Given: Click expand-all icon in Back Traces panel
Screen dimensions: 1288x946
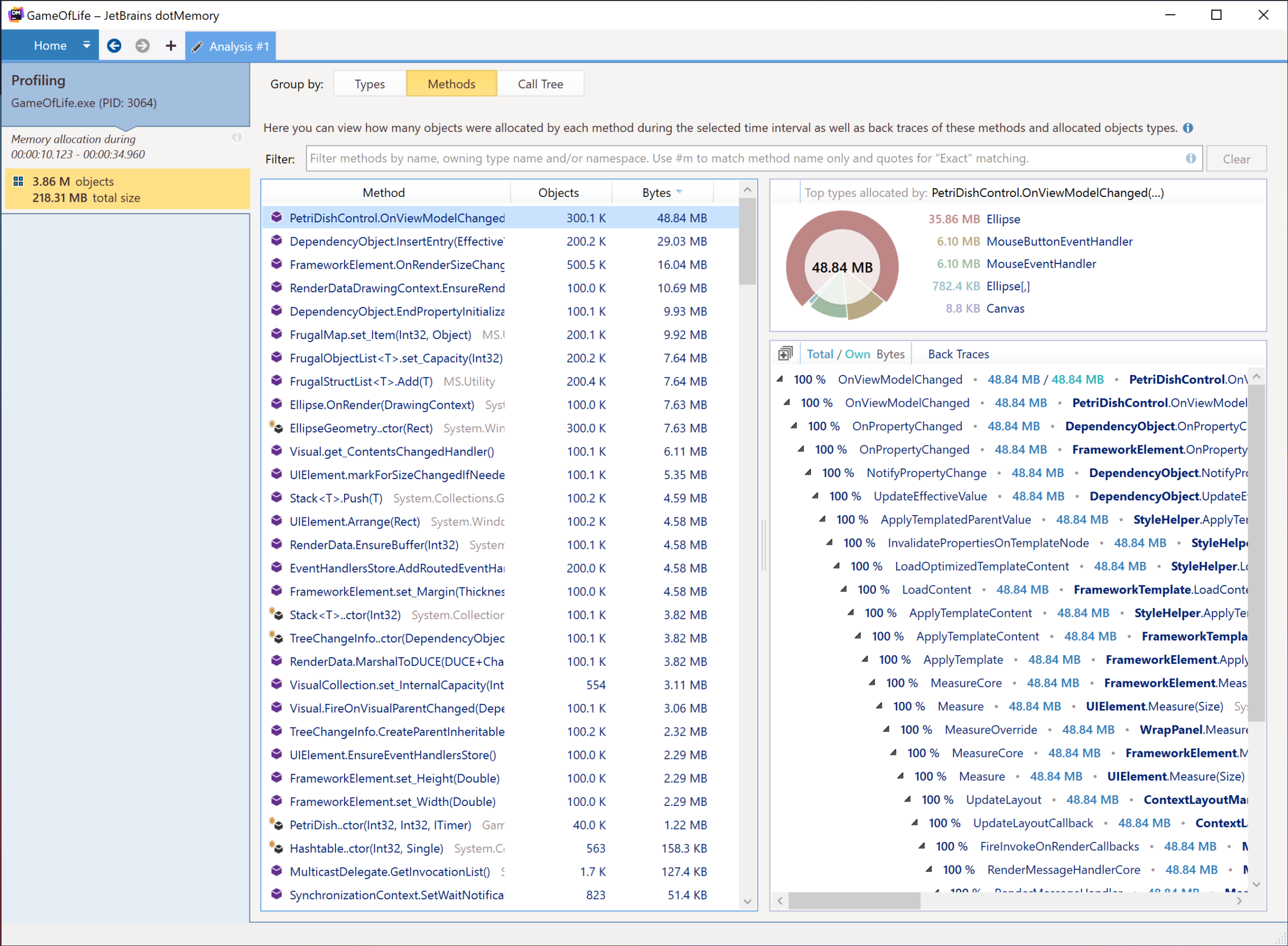Looking at the screenshot, I should (x=785, y=354).
